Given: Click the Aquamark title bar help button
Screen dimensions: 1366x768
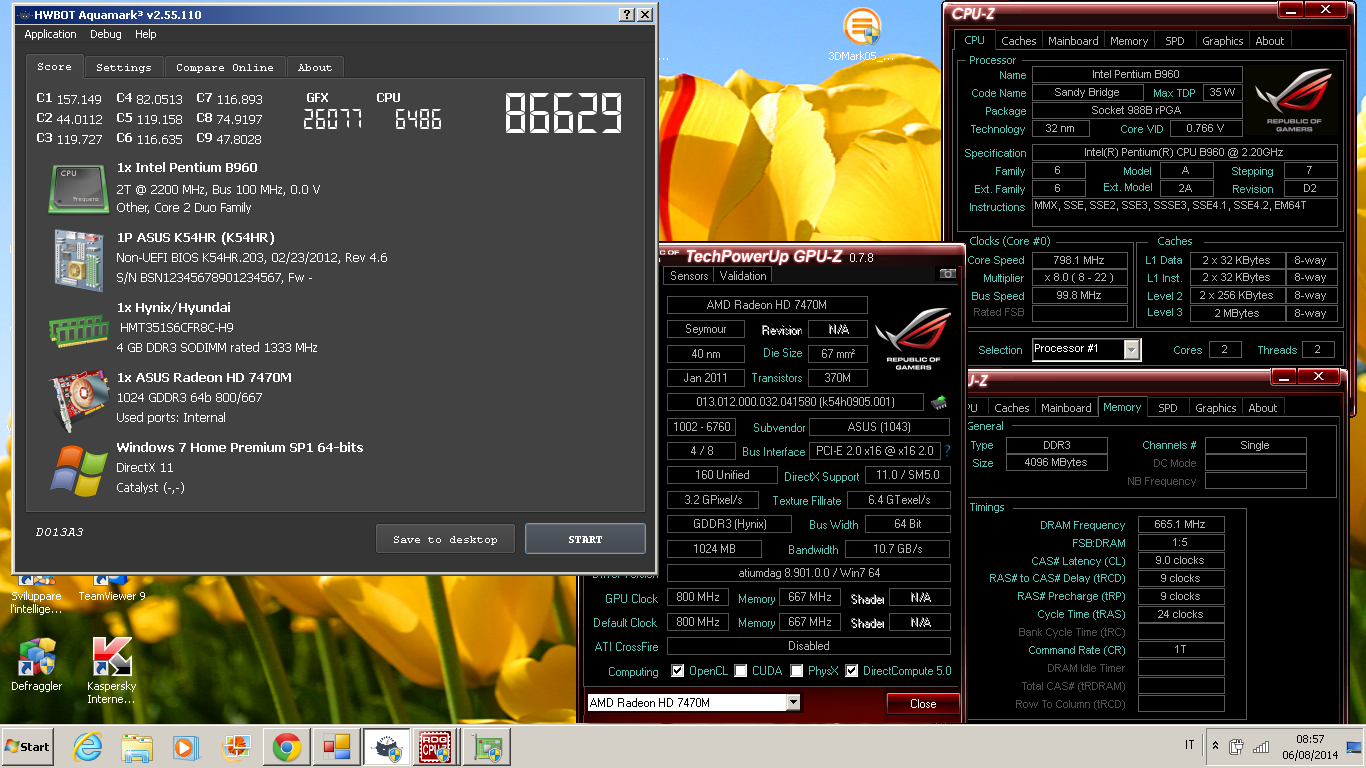Looking at the screenshot, I should coord(627,15).
